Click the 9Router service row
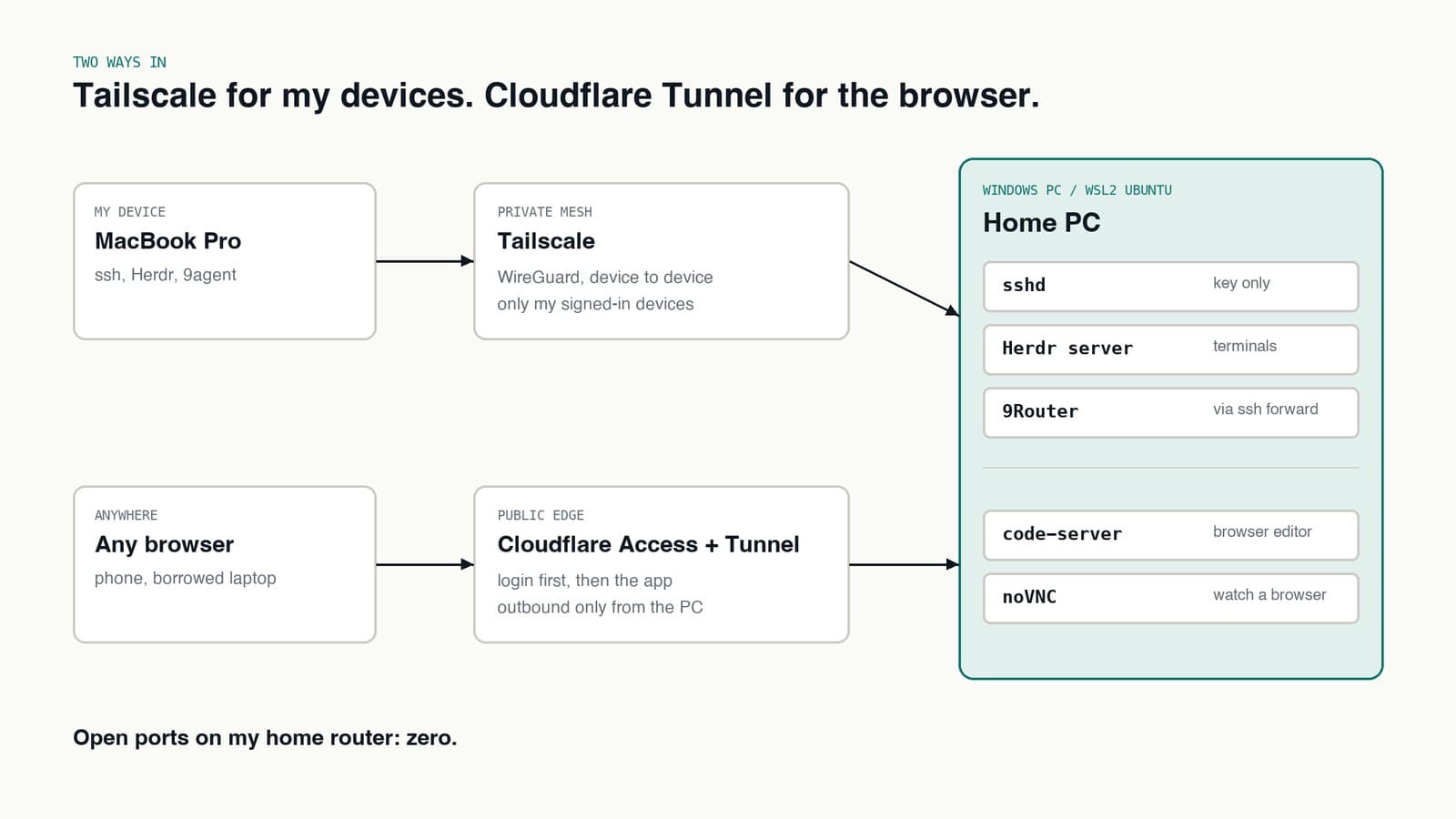Image resolution: width=1456 pixels, height=819 pixels. click(1171, 412)
